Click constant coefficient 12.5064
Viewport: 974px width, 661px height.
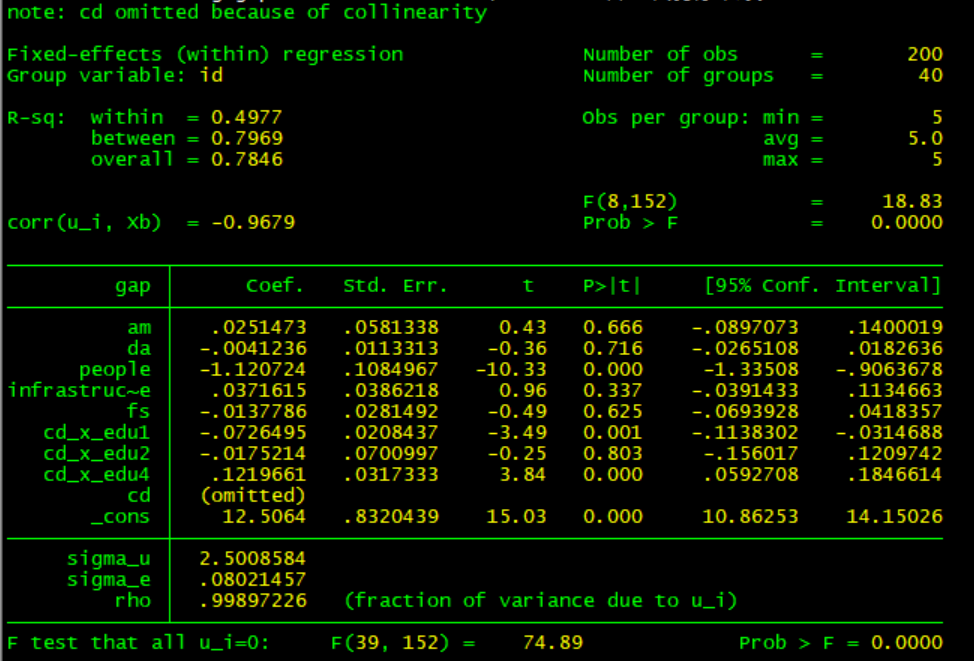[264, 517]
